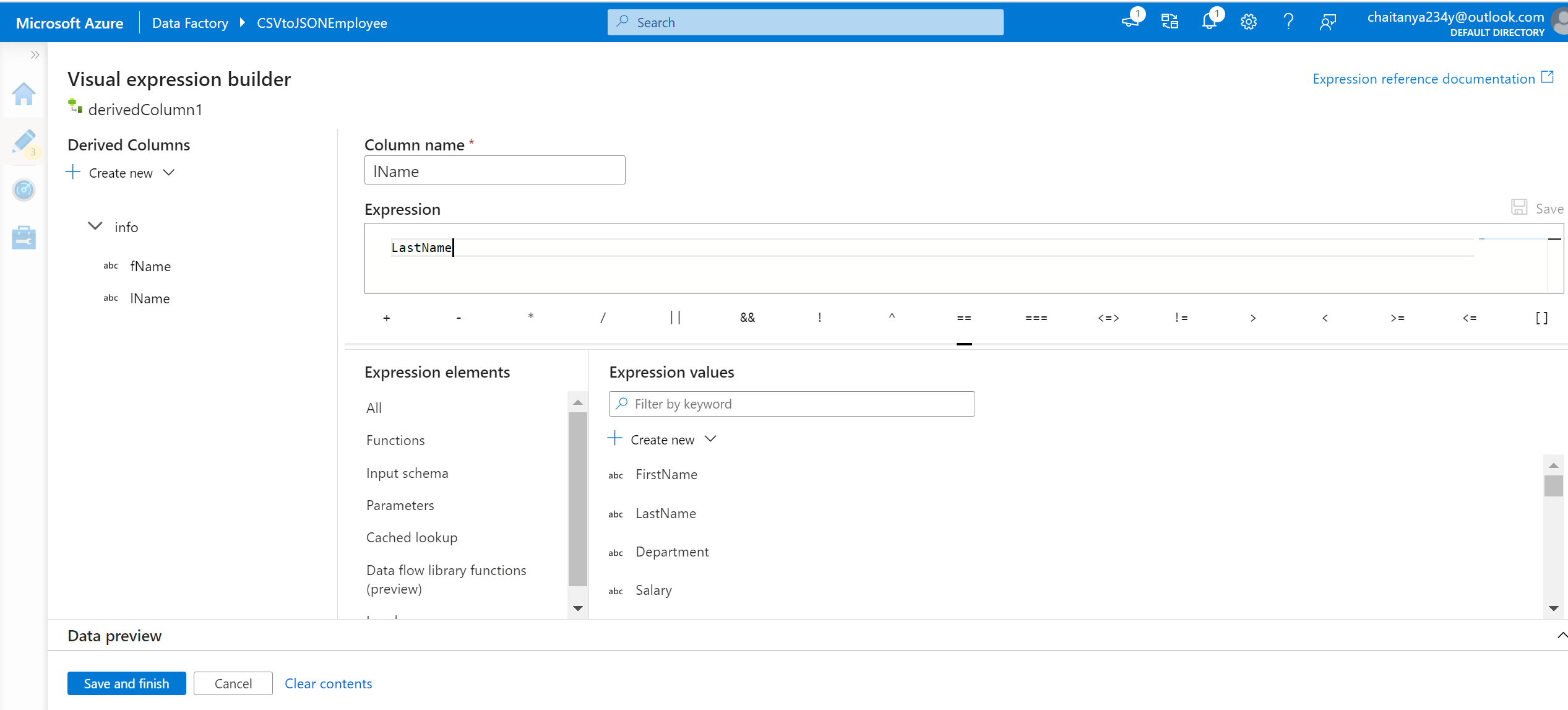Click Clear contents link

(328, 683)
